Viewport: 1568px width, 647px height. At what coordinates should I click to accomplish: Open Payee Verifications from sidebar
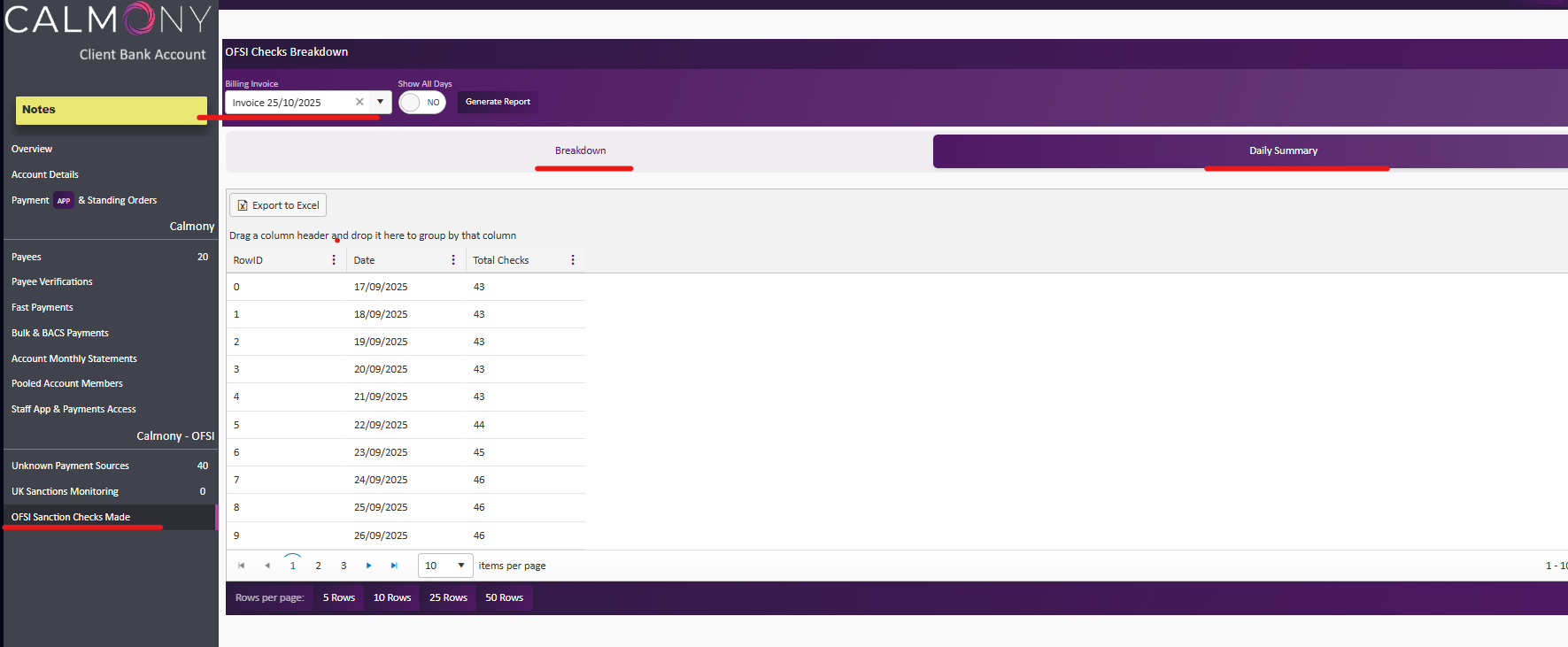tap(52, 281)
